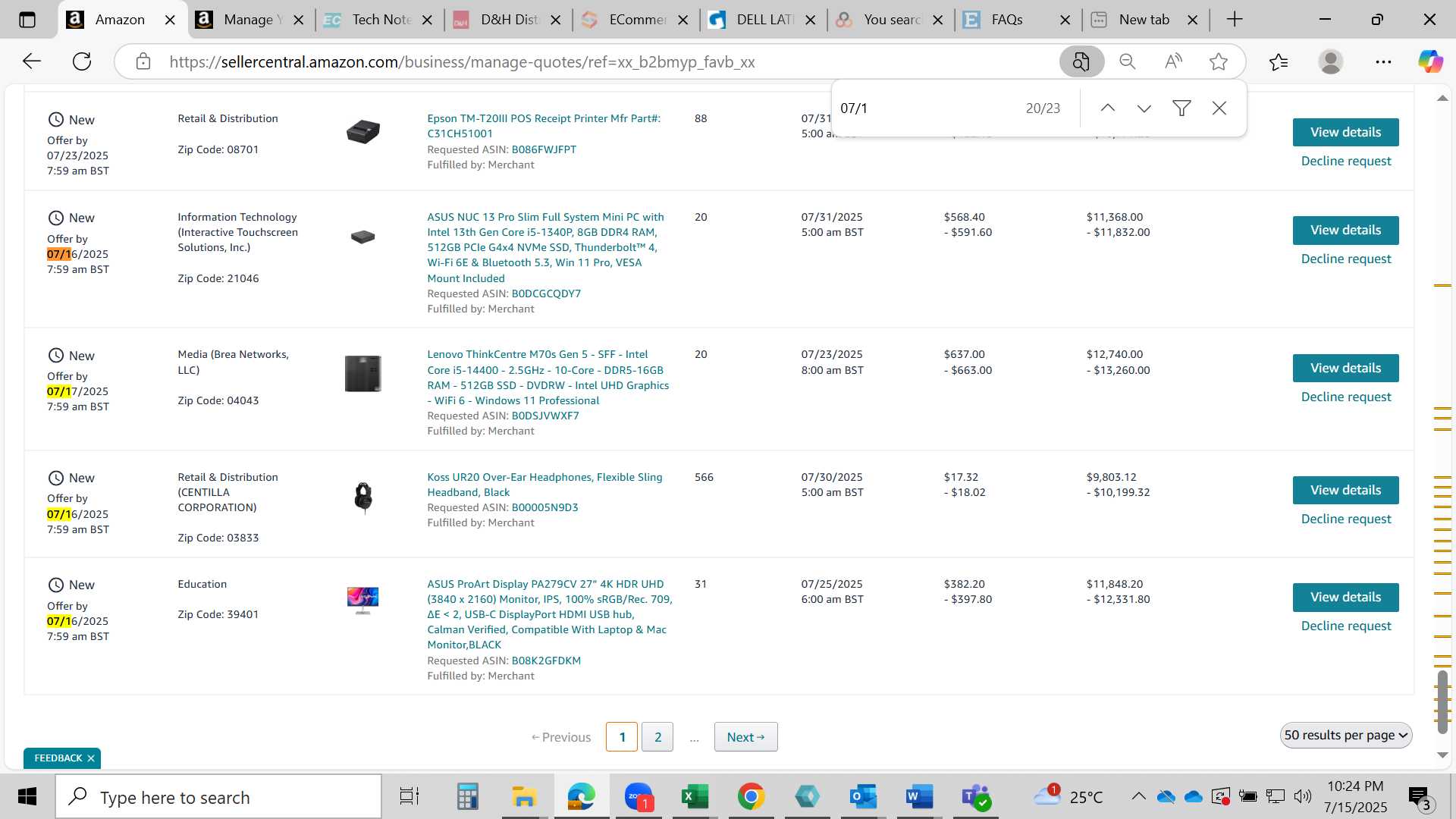Close the find on page bar
This screenshot has width=1456, height=819.
[1219, 108]
